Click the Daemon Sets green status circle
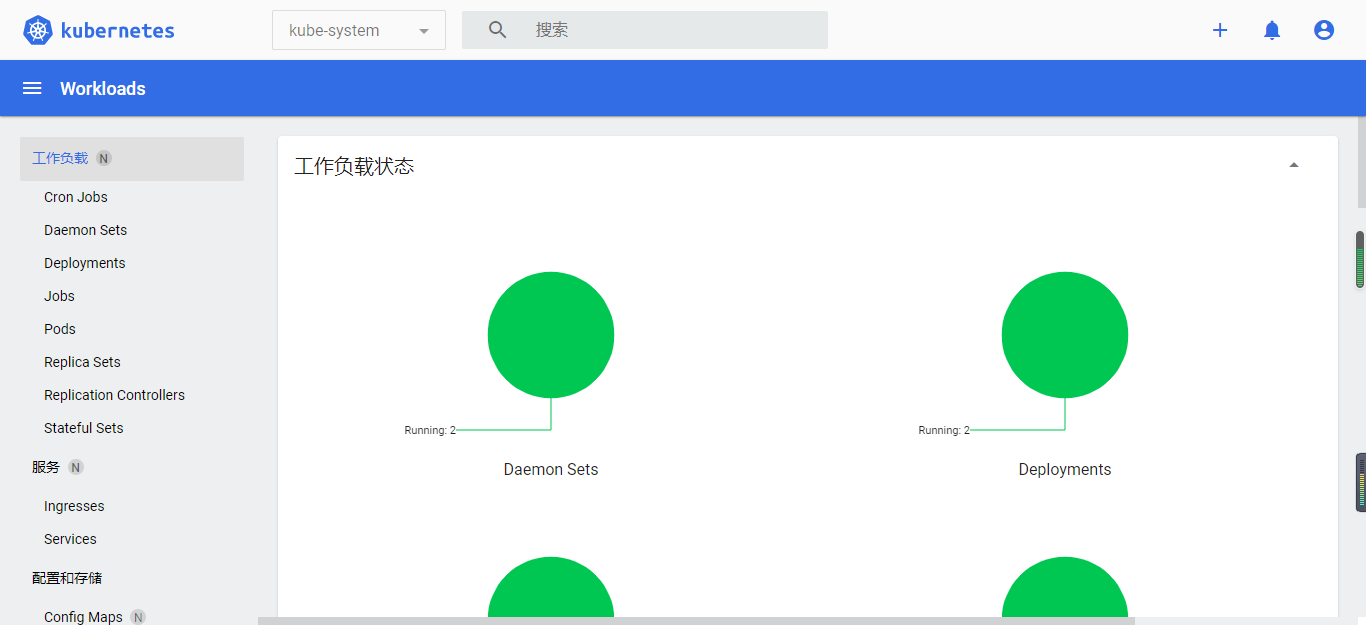This screenshot has height=625, width=1366. click(x=551, y=335)
